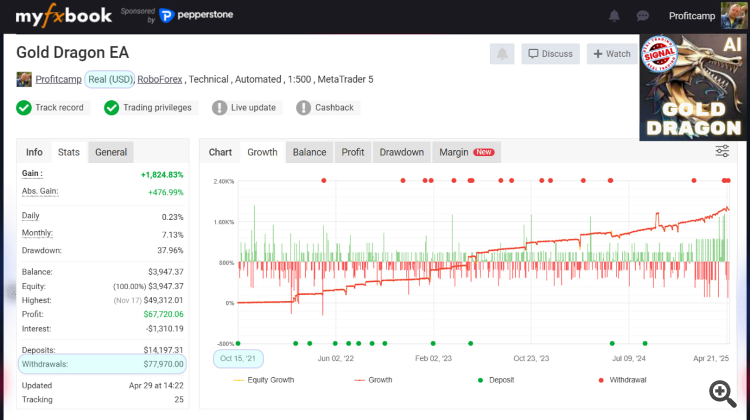Screen dimensions: 750x420
Task: Switch to the Balance chart tab
Action: tap(309, 152)
